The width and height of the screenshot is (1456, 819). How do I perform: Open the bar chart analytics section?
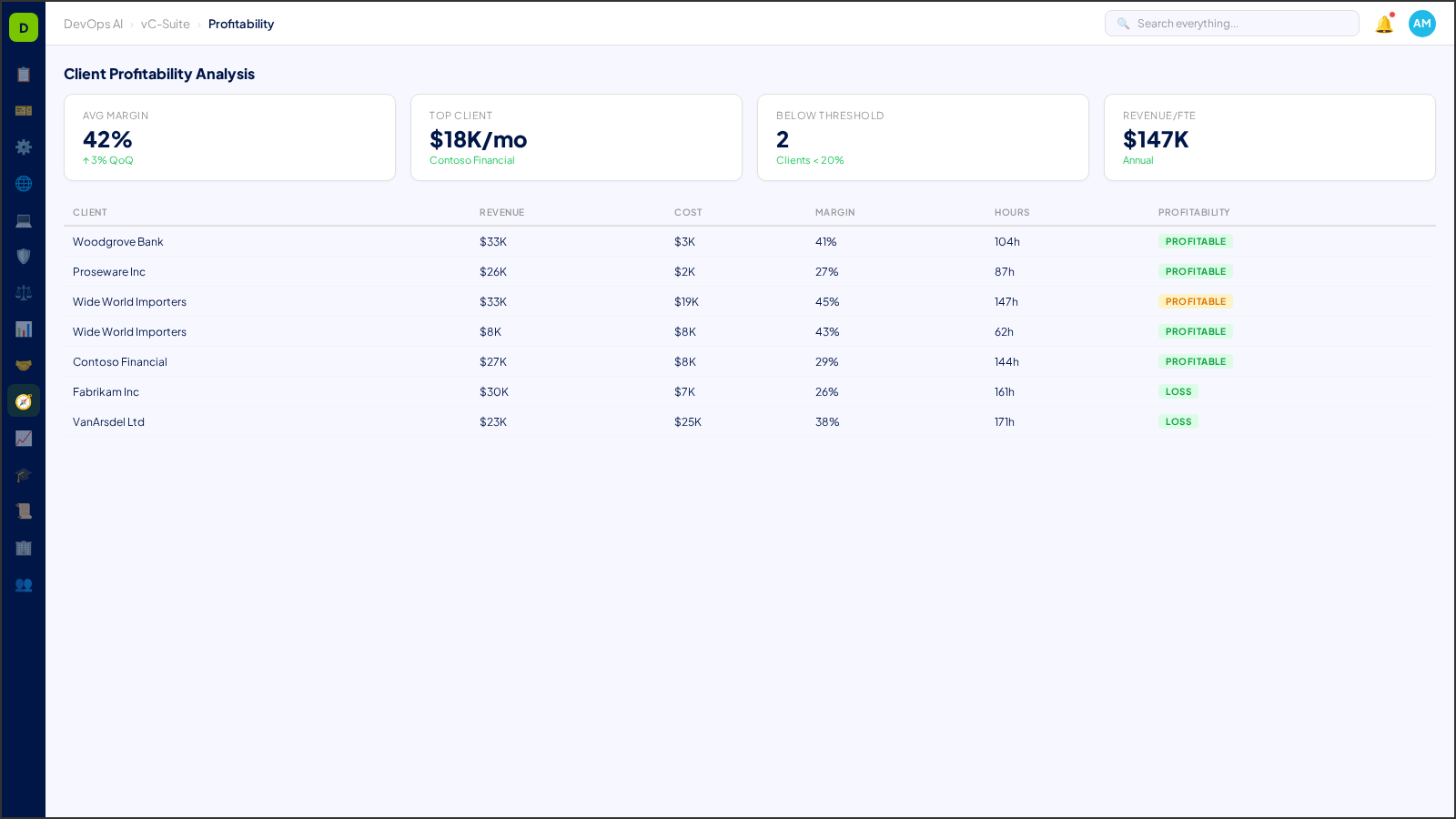pos(24,329)
